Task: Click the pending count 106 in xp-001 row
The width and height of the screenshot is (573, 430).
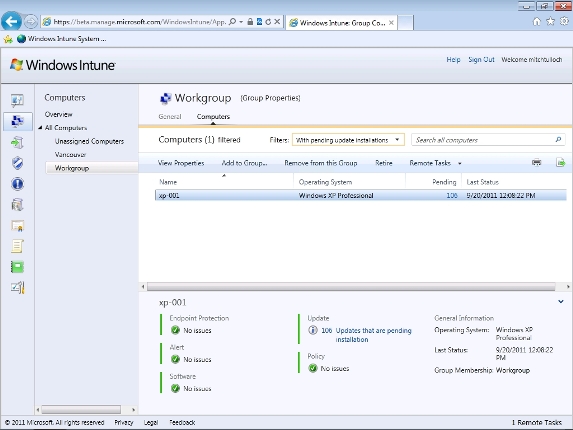Action: tap(452, 195)
